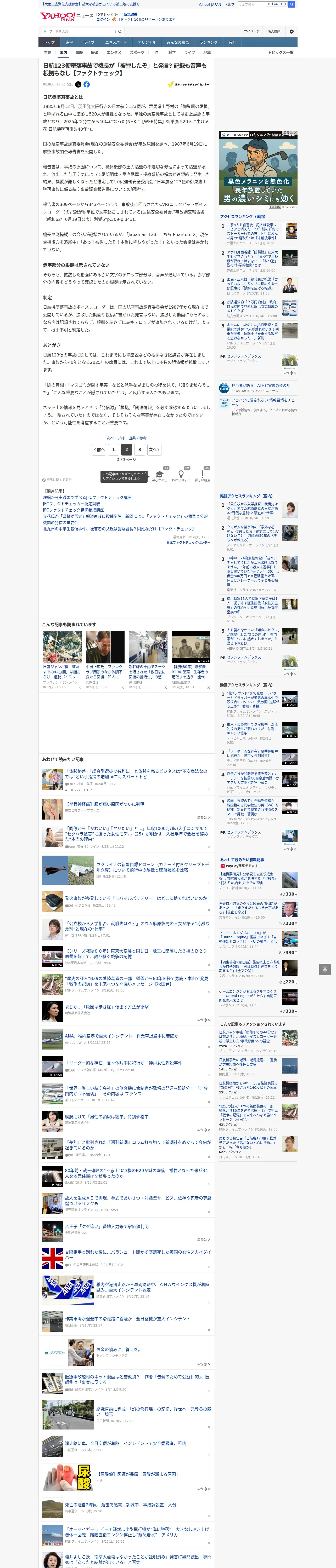Jump to page 1 of the article
The width and height of the screenshot is (336, 1568).
pos(113,449)
